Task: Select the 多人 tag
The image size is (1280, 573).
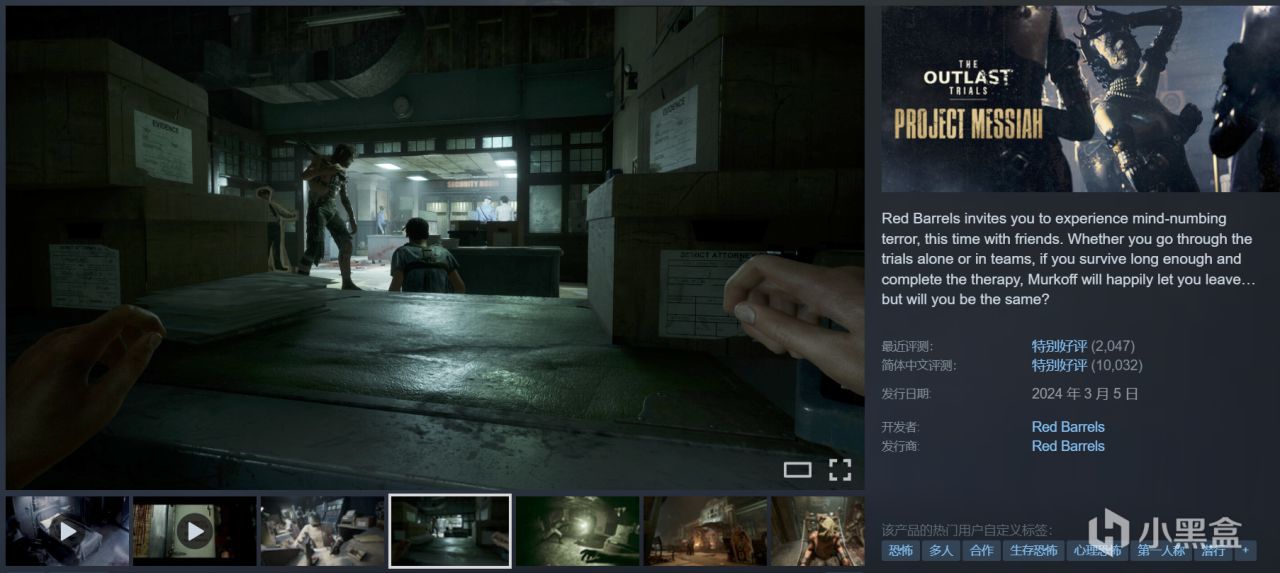Action: pos(941,551)
